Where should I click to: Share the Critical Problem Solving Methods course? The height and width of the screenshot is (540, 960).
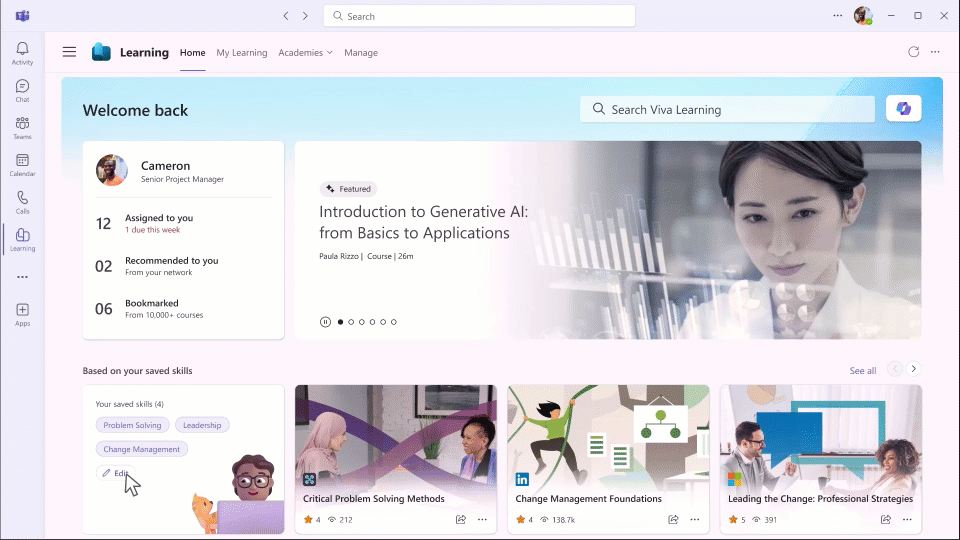(461, 520)
